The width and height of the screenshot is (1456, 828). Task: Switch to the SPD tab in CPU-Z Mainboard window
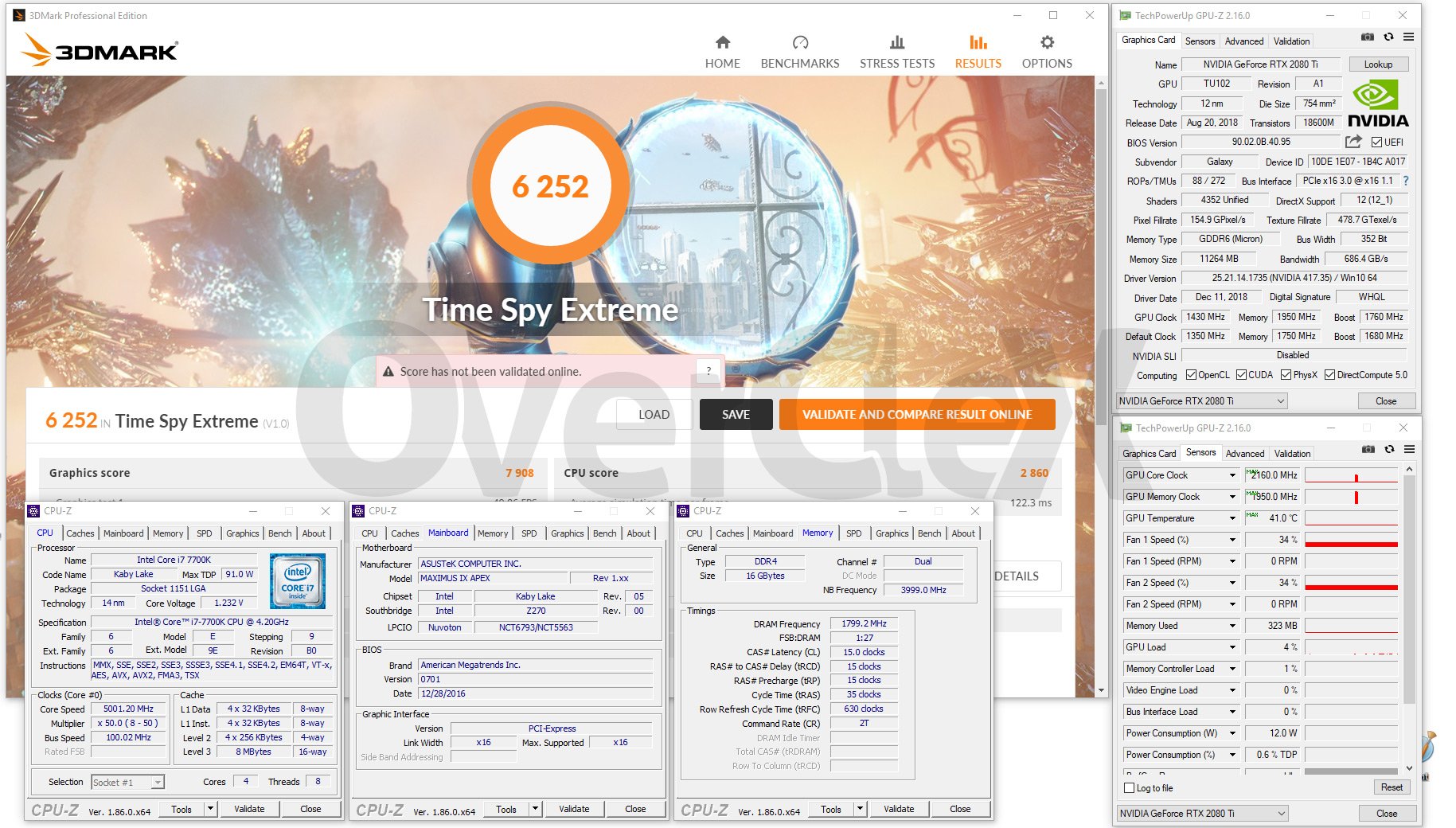point(529,533)
